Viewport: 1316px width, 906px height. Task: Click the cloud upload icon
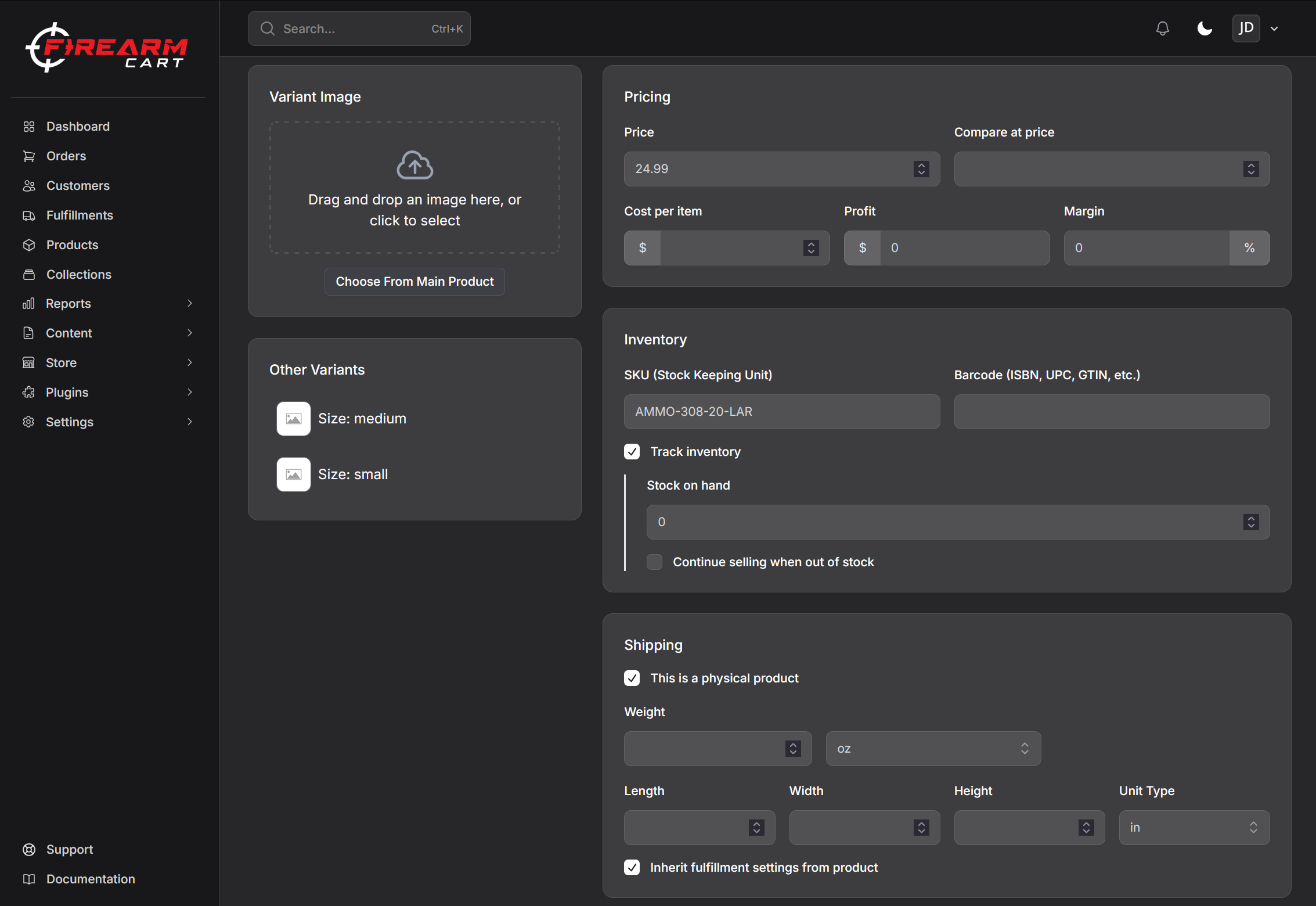click(414, 165)
